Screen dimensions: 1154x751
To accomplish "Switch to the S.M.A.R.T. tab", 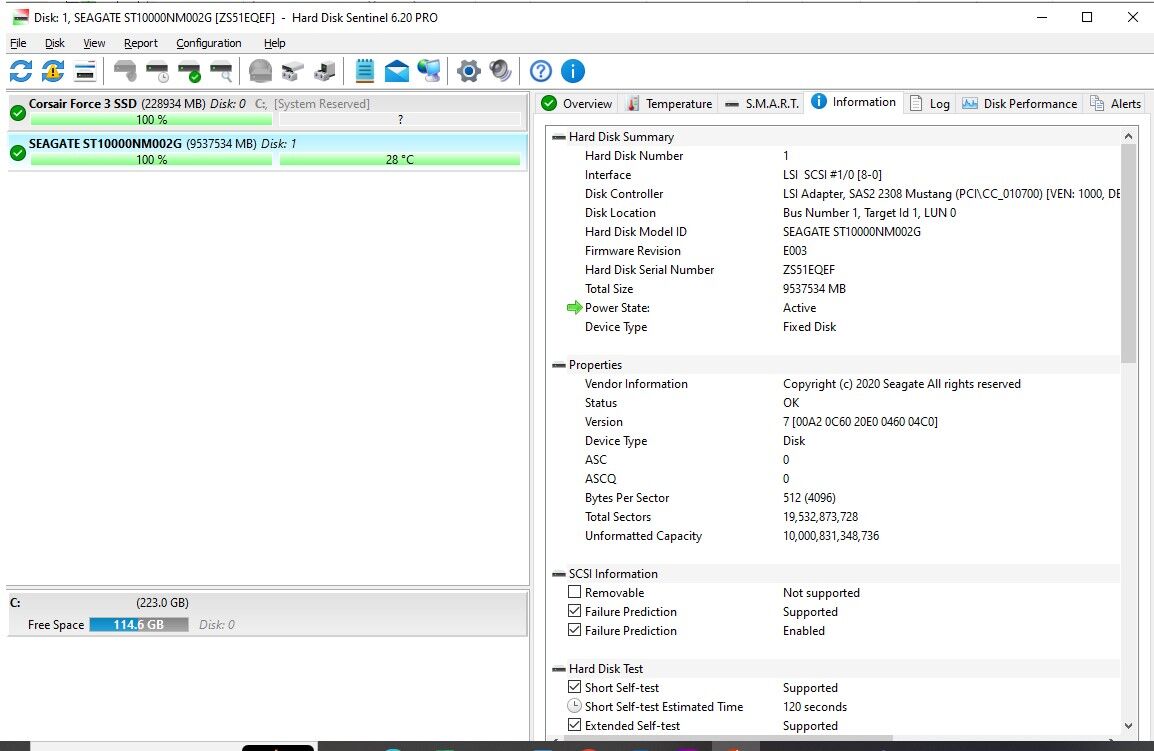I will tap(762, 104).
